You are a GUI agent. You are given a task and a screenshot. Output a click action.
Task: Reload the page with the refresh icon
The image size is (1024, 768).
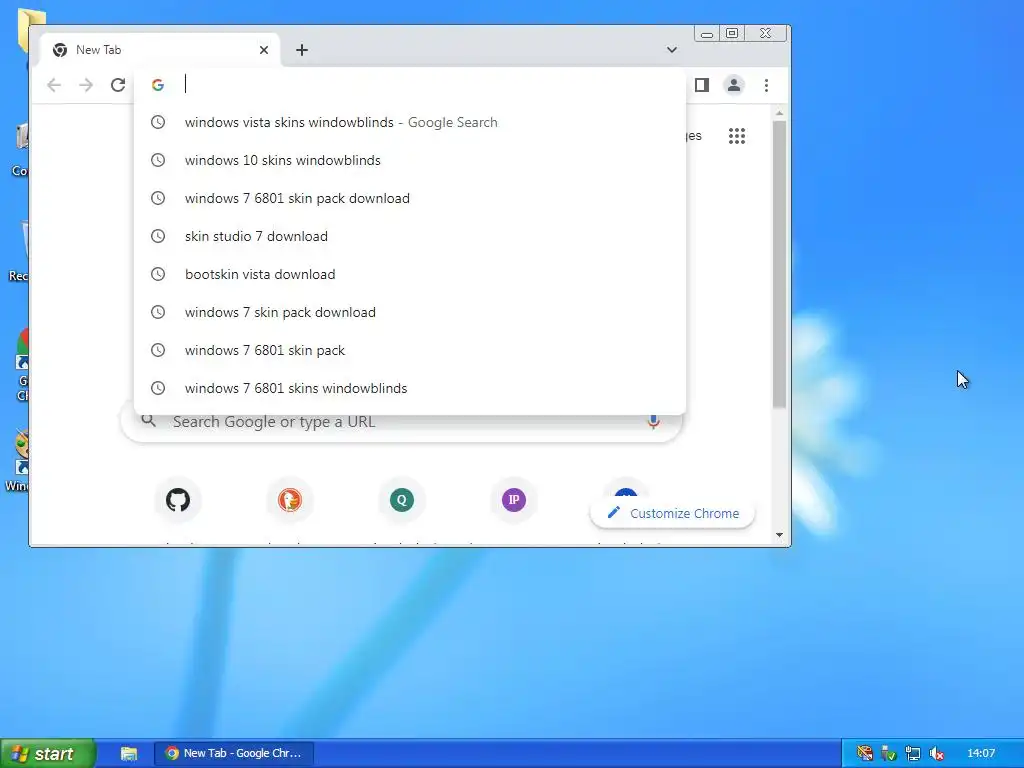(118, 85)
